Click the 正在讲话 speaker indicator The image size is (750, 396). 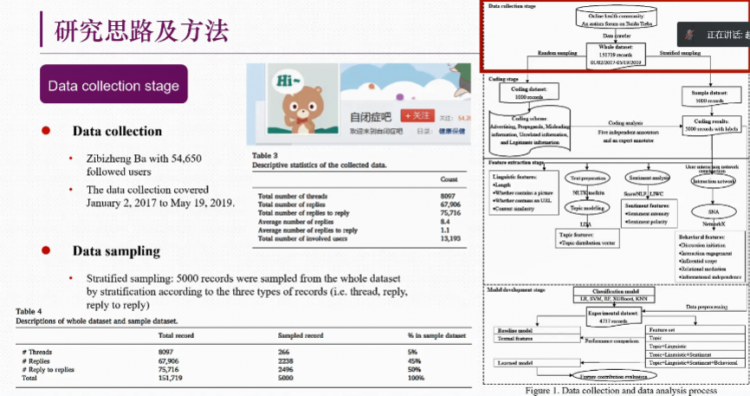728,35
